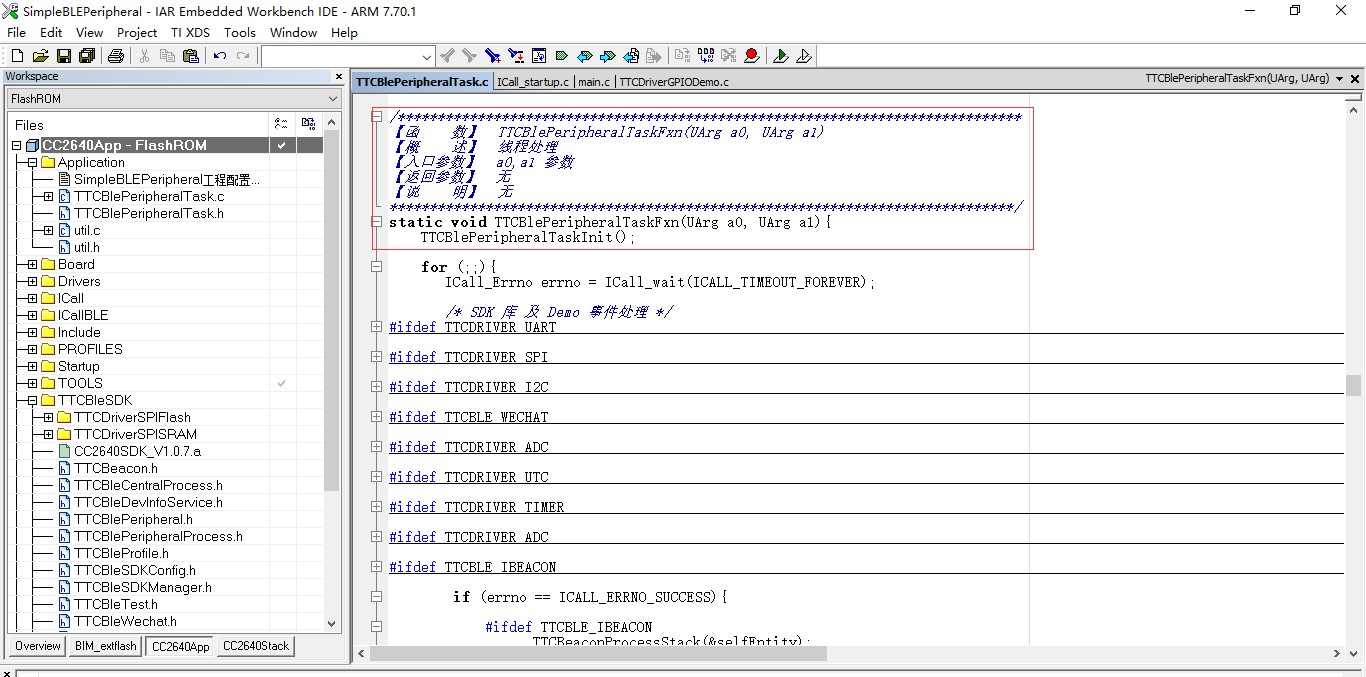Switch to the main.c editor tab
The height and width of the screenshot is (677, 1366).
(594, 81)
